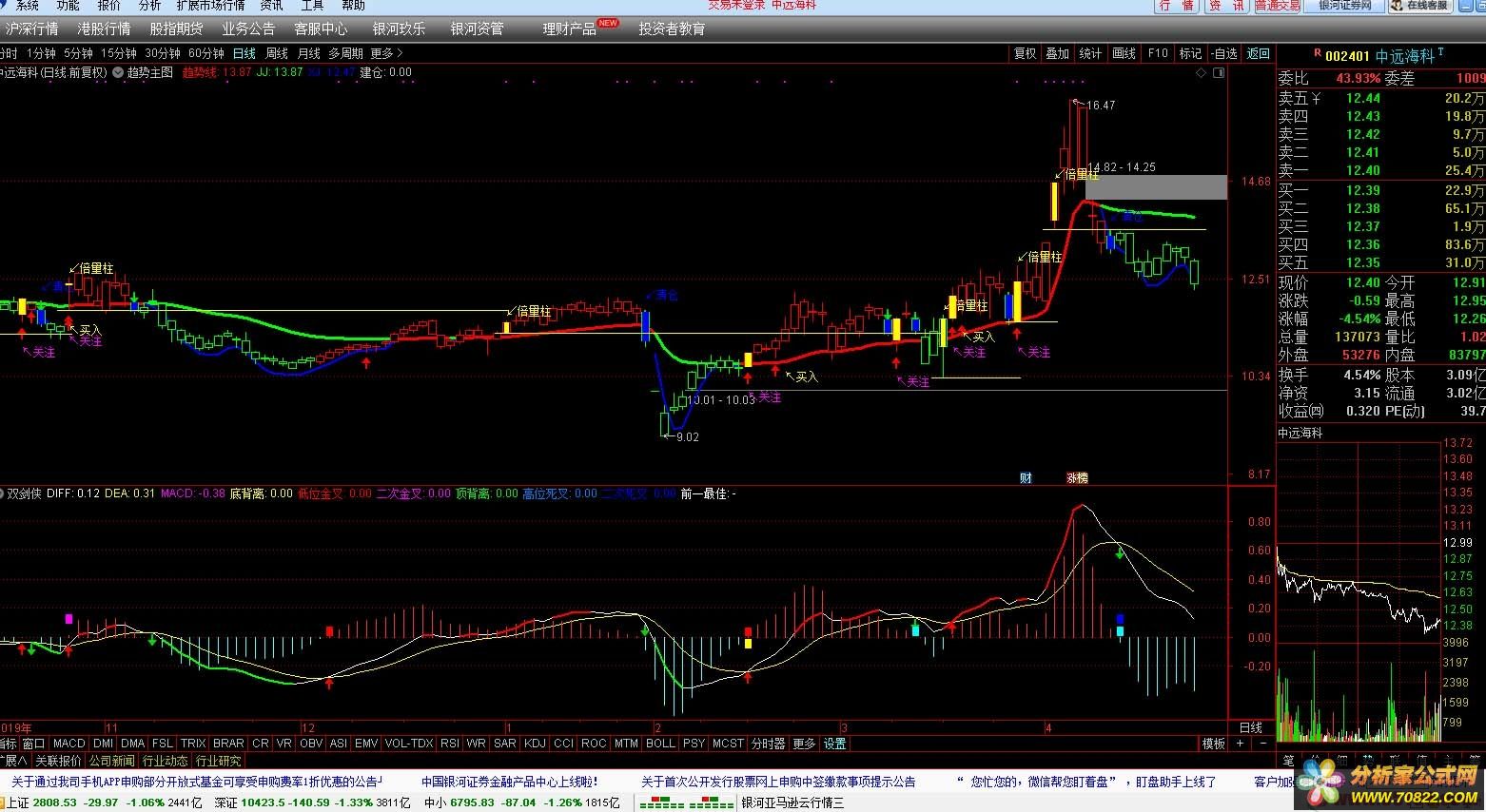Go to 港股行情 navigation tab
1486x812 pixels.
(104, 29)
